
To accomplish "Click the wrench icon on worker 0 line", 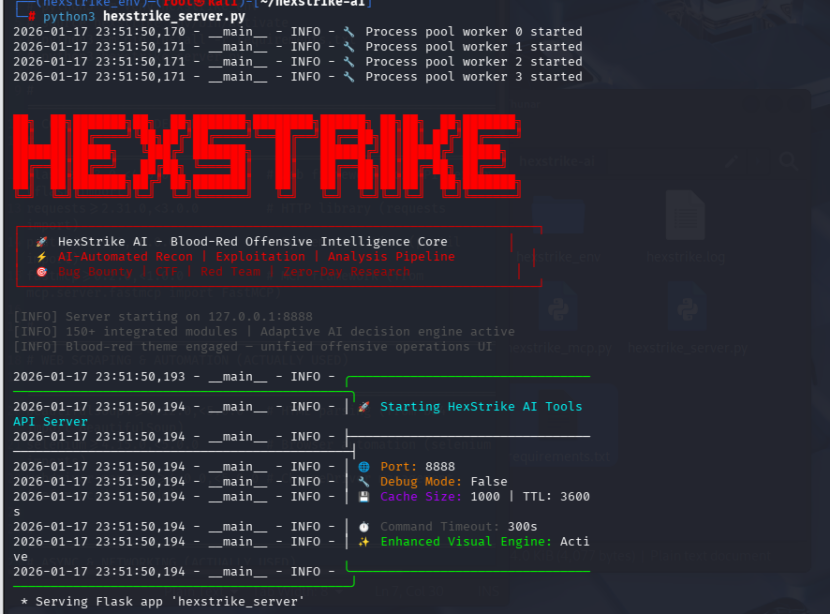I will (349, 32).
